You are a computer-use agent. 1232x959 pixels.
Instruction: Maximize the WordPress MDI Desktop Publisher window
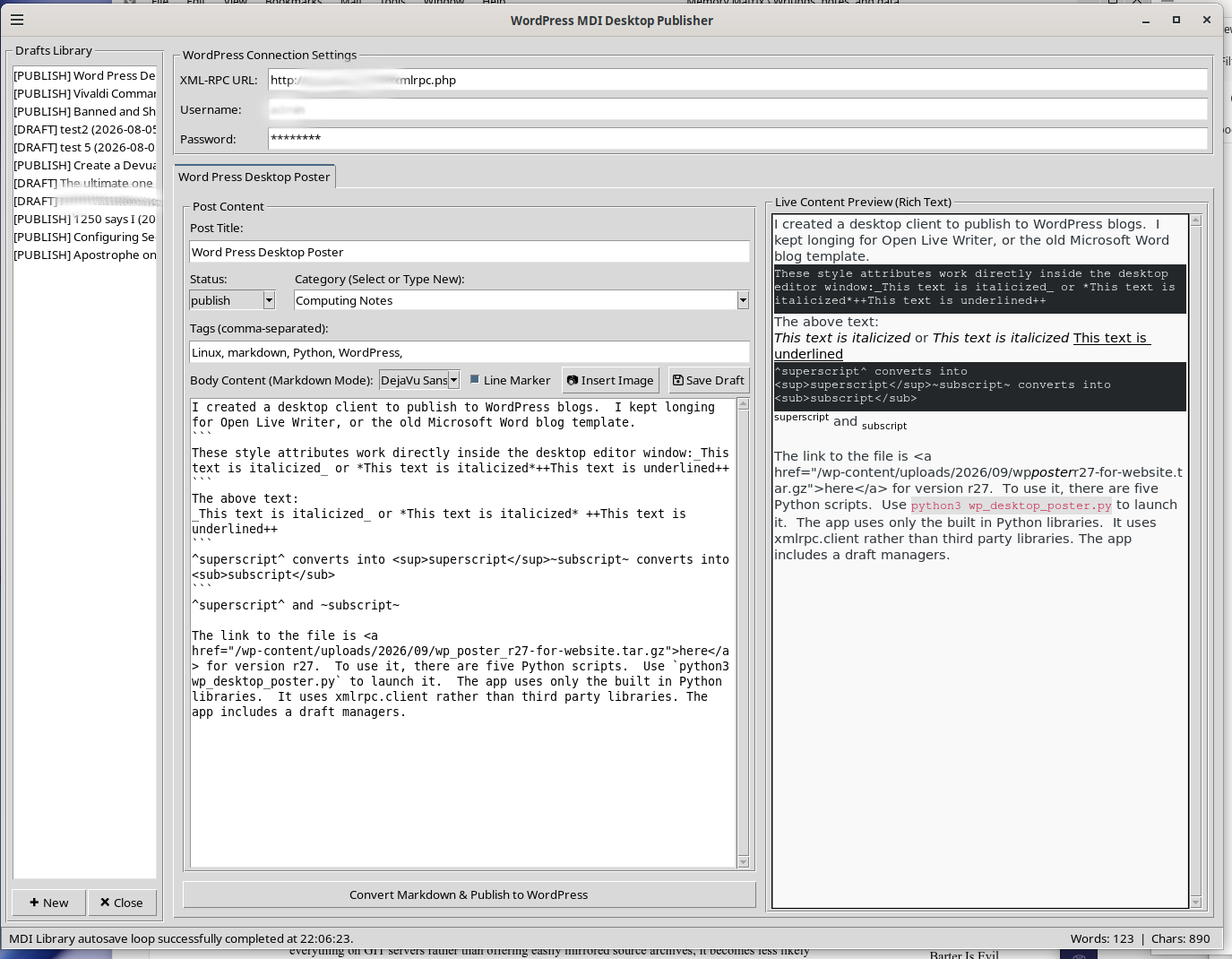pyautogui.click(x=1176, y=20)
